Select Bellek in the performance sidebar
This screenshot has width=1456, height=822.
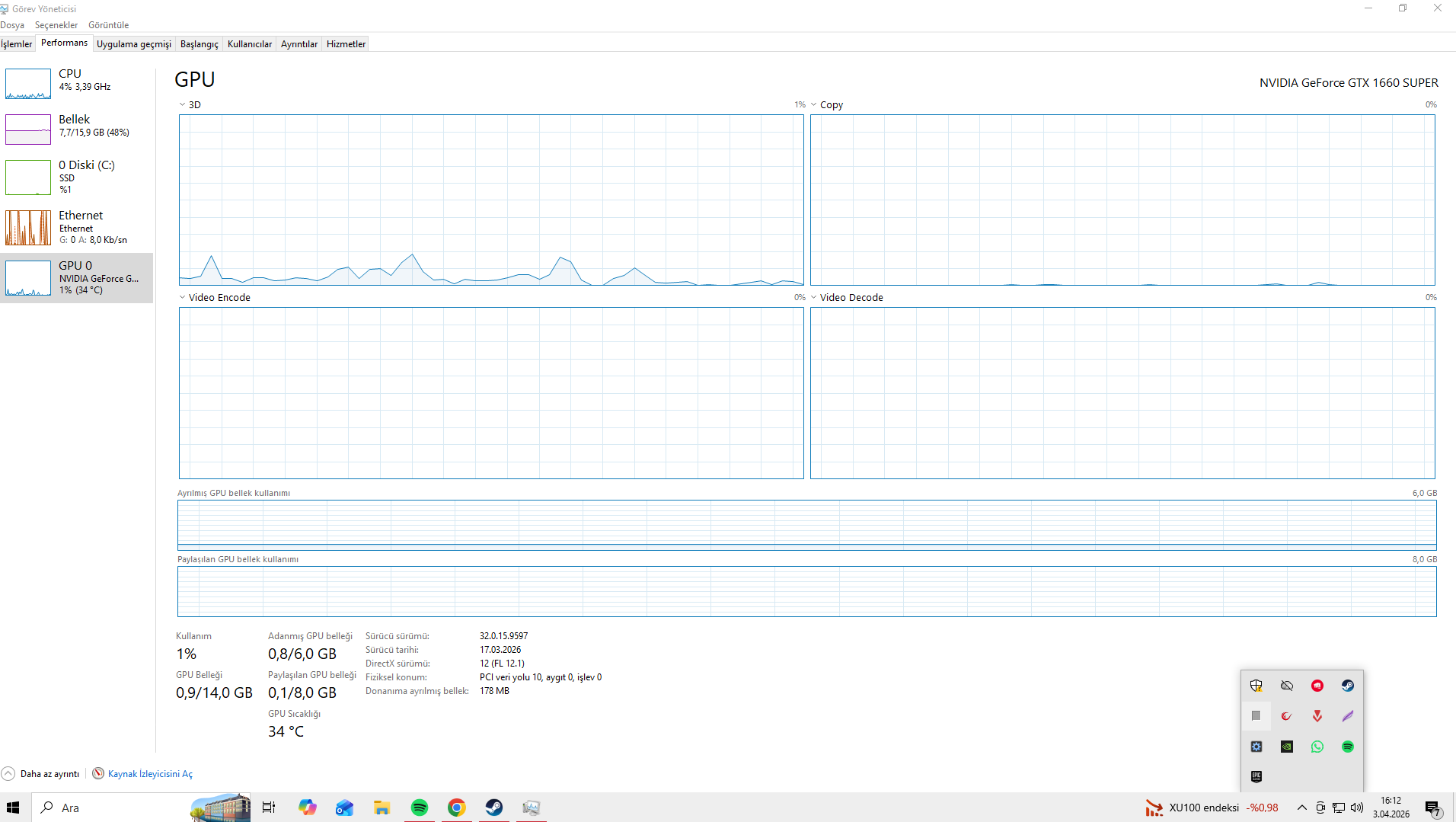click(x=76, y=129)
